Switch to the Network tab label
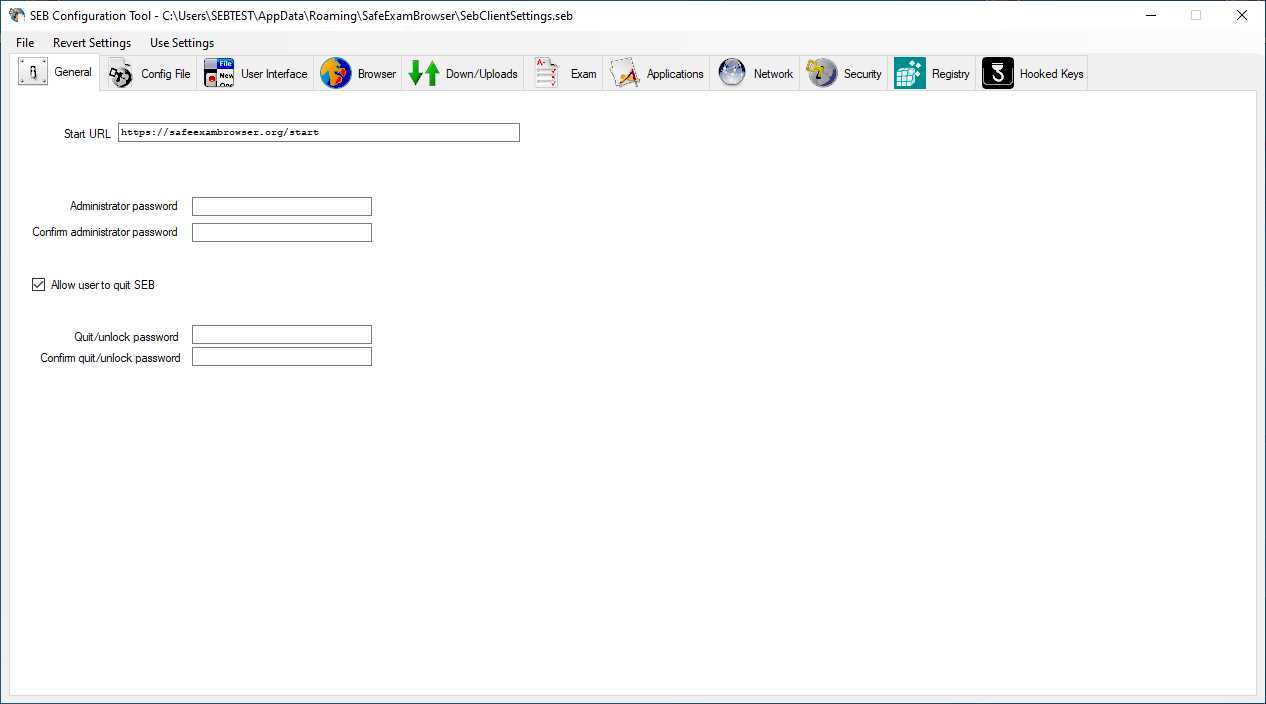Image resolution: width=1266 pixels, height=704 pixels. coord(773,74)
